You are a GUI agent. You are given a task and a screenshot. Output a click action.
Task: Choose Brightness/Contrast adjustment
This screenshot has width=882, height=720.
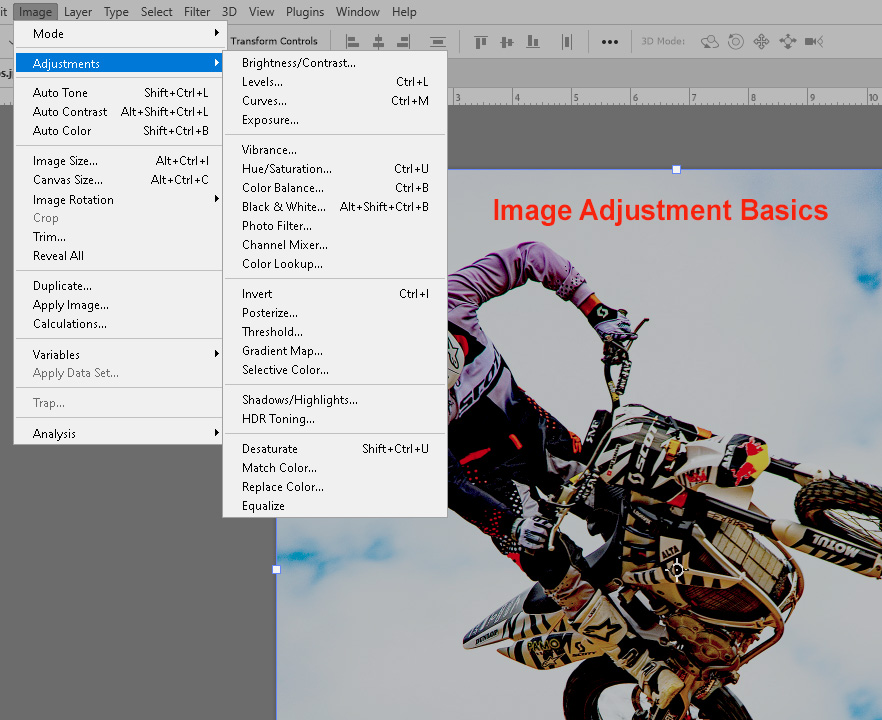(x=298, y=63)
